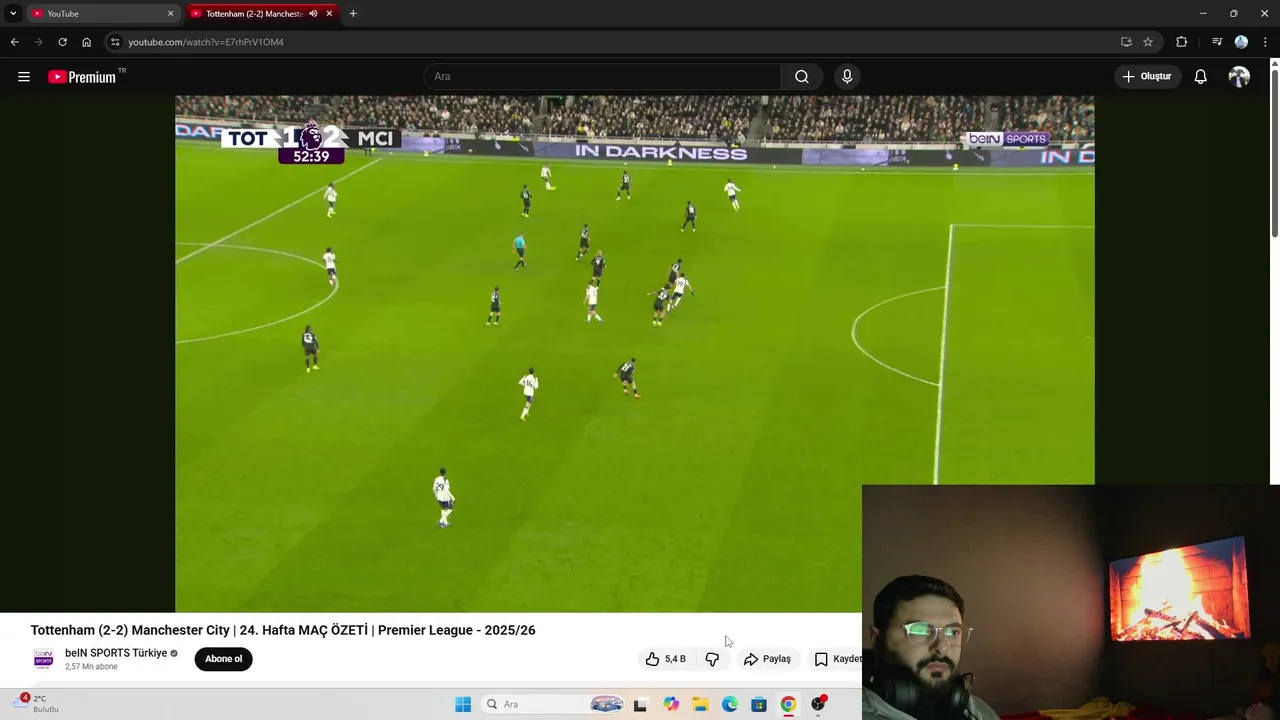This screenshot has height=720, width=1280.
Task: Install app icon in address bar
Action: click(1126, 42)
